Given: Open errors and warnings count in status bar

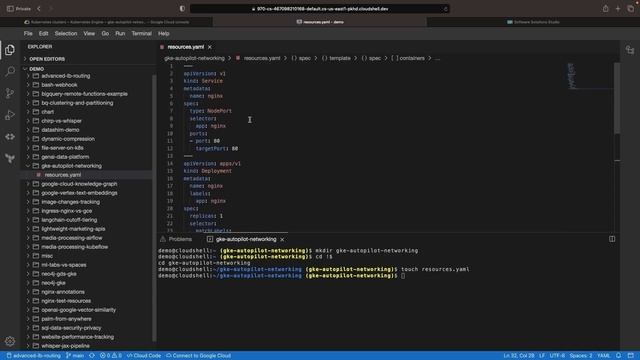Looking at the screenshot, I should click(111, 356).
